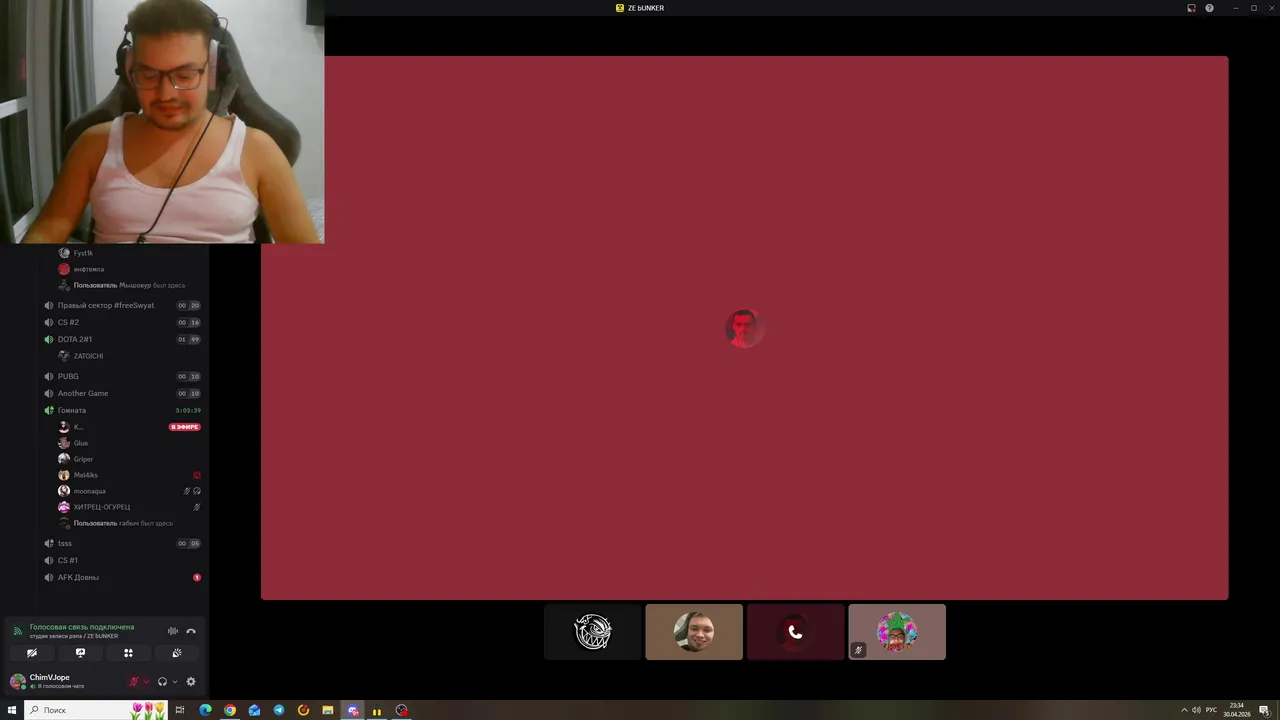
Task: Click green speaker icon beside DOTA 2#1
Action: (x=48, y=339)
